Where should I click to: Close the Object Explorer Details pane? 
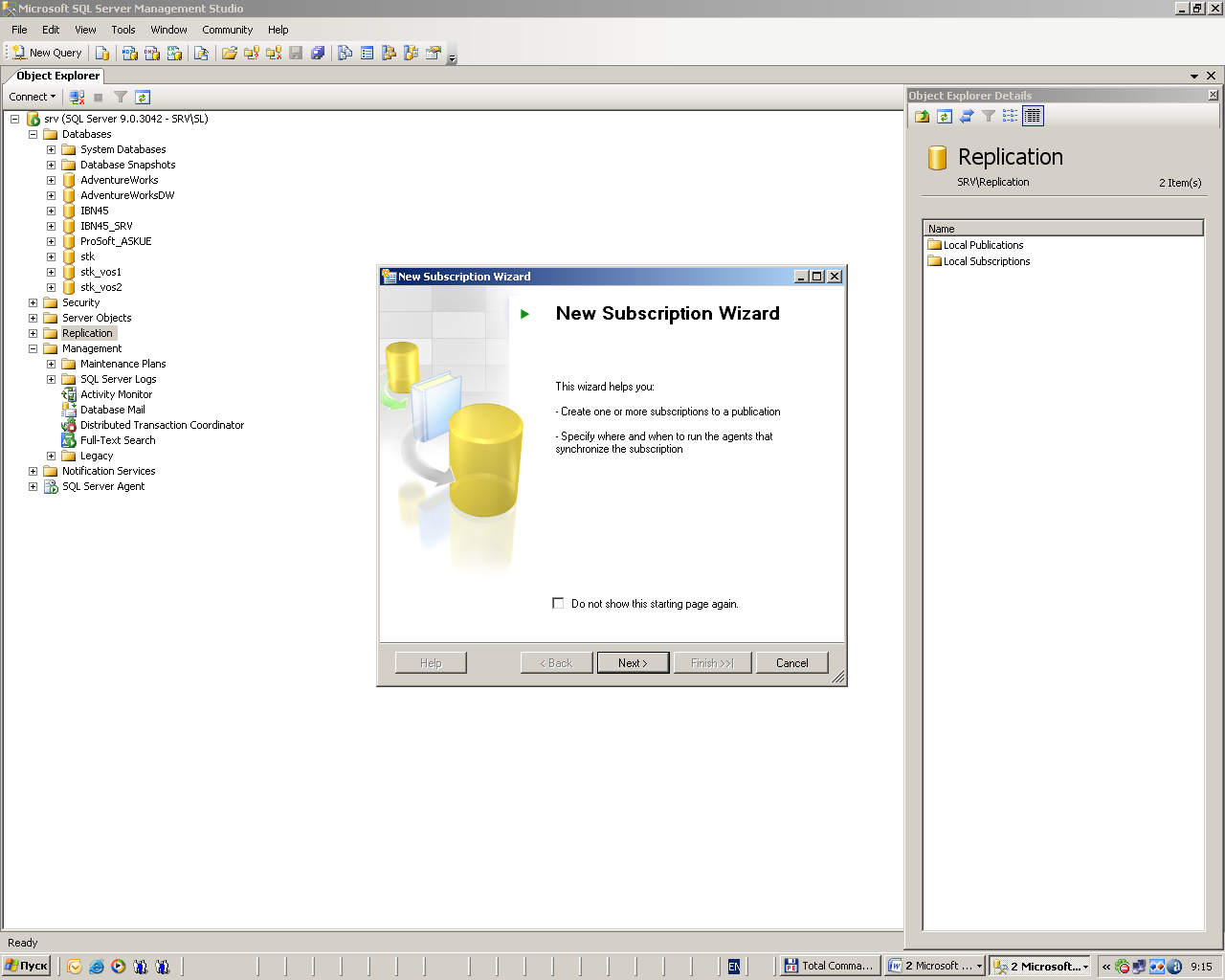[1214, 95]
